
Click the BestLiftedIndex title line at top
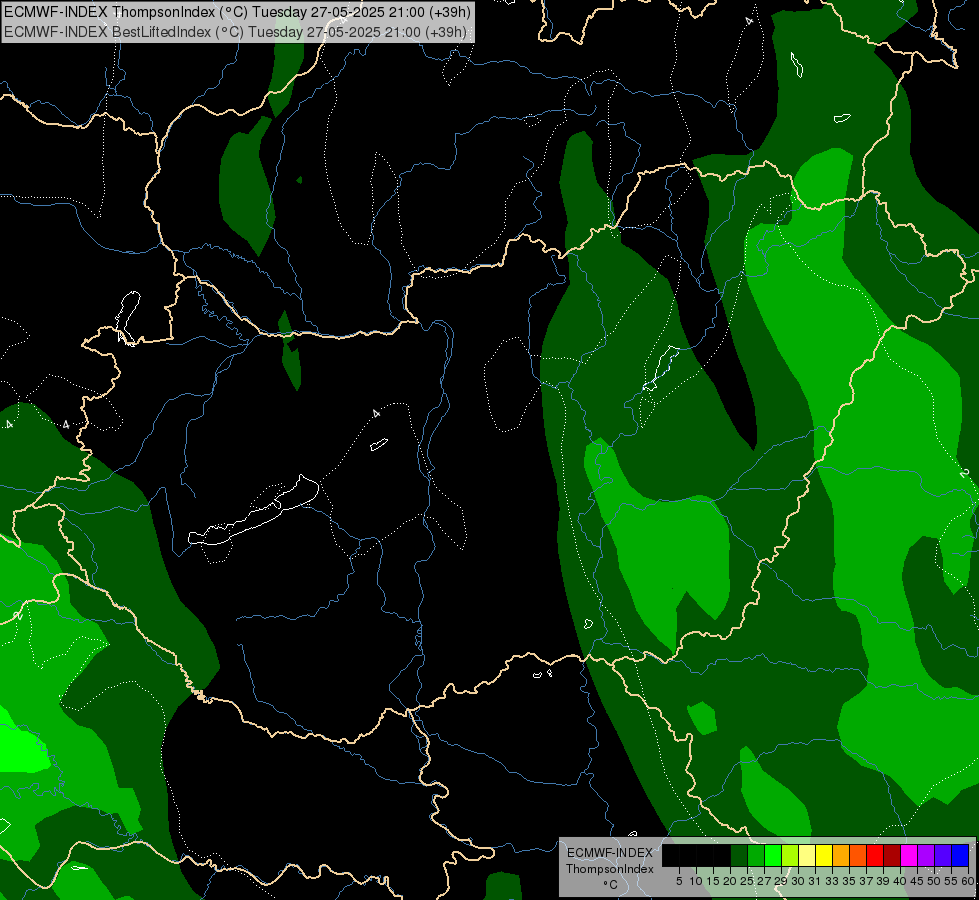click(235, 32)
